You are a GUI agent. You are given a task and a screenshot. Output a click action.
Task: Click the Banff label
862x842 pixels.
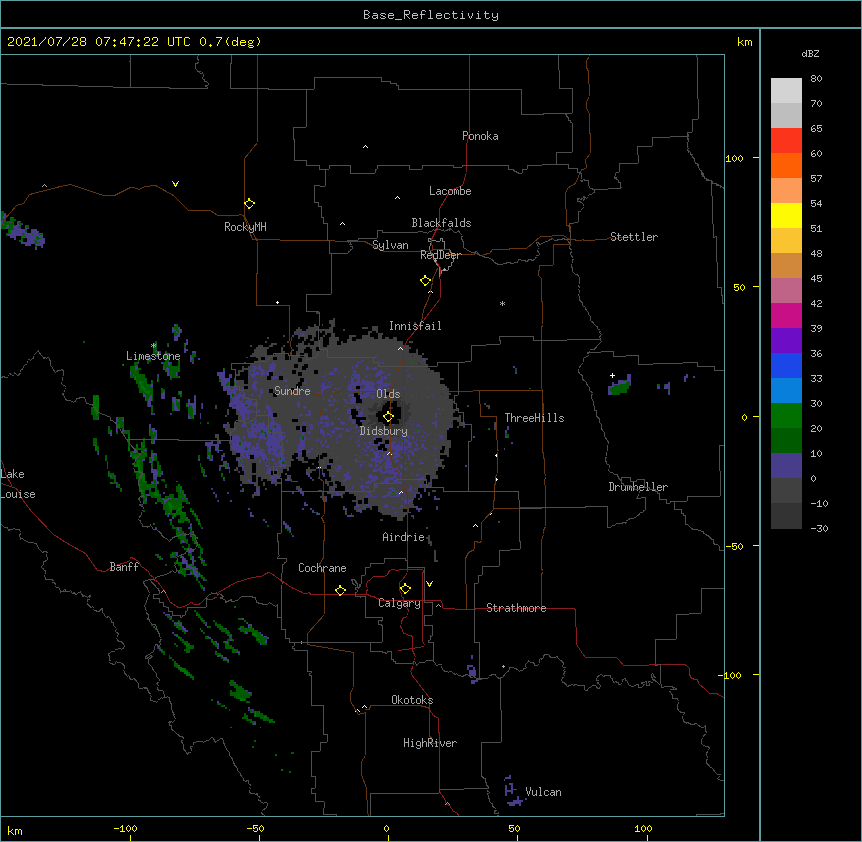coord(124,567)
